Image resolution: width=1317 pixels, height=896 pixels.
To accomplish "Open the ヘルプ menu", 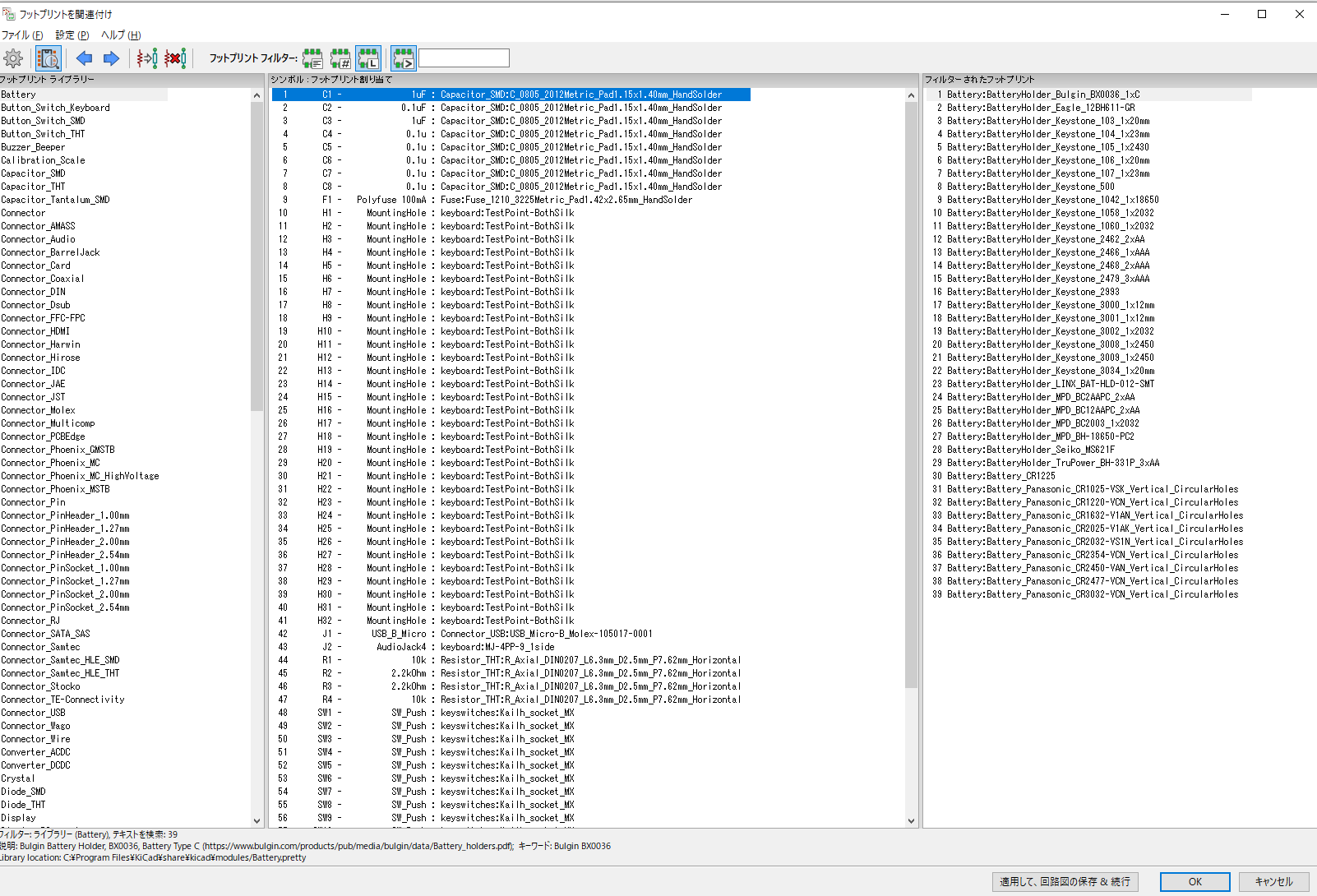I will (x=121, y=35).
